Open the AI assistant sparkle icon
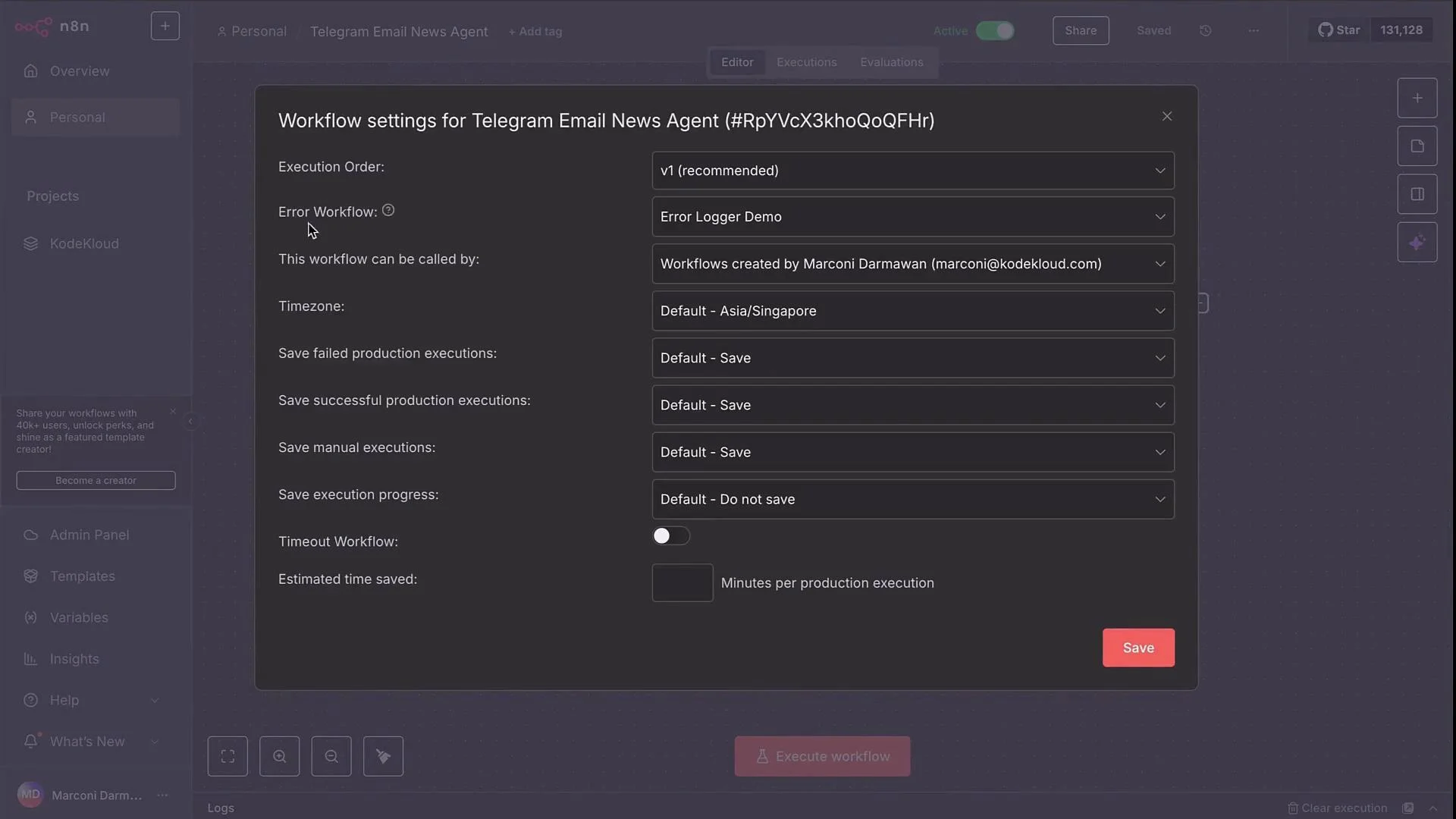Screen dimensions: 1456x819 click(1417, 243)
